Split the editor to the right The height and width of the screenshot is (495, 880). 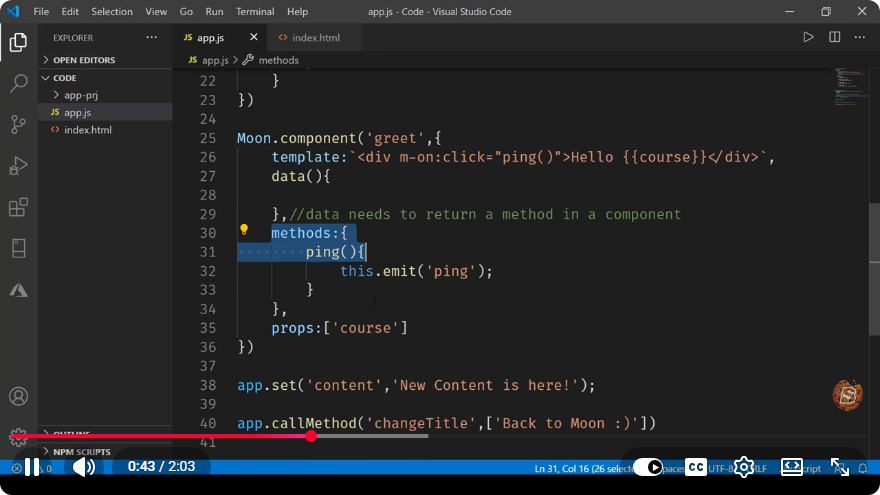click(x=835, y=37)
